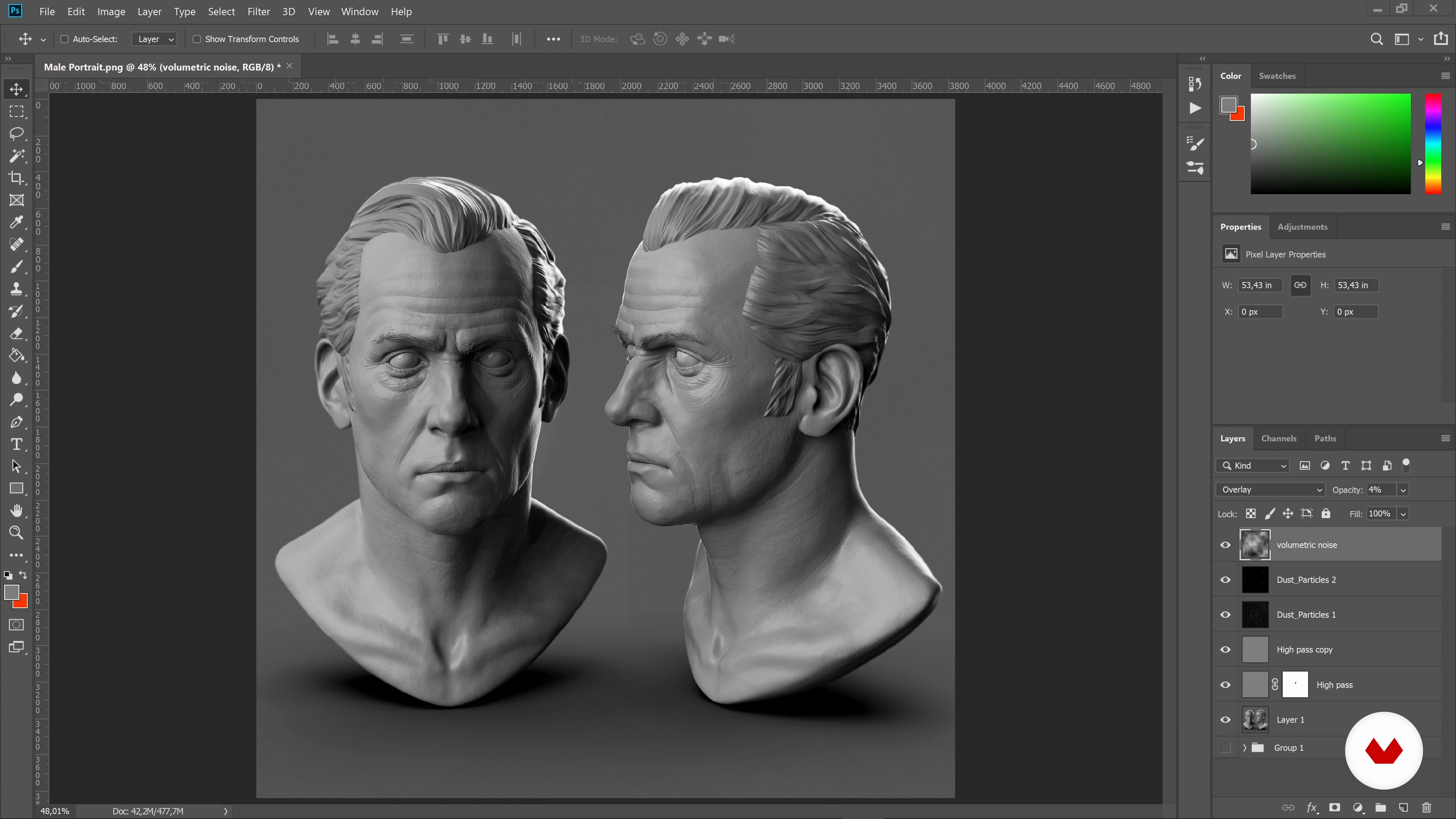
Task: Select the Crop tool
Action: 16,178
